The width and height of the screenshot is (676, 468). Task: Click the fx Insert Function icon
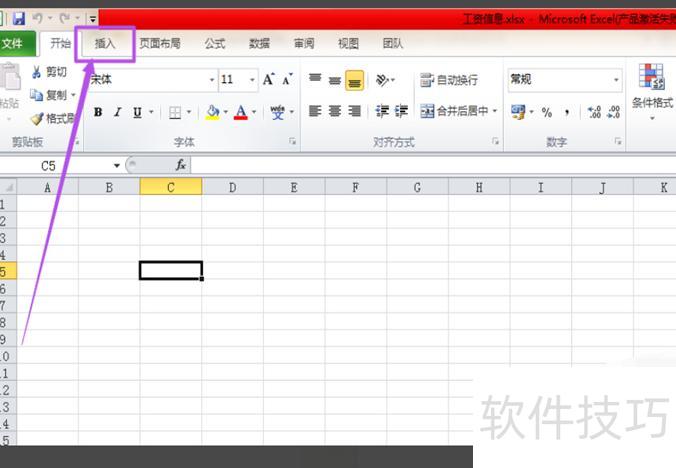tap(181, 165)
